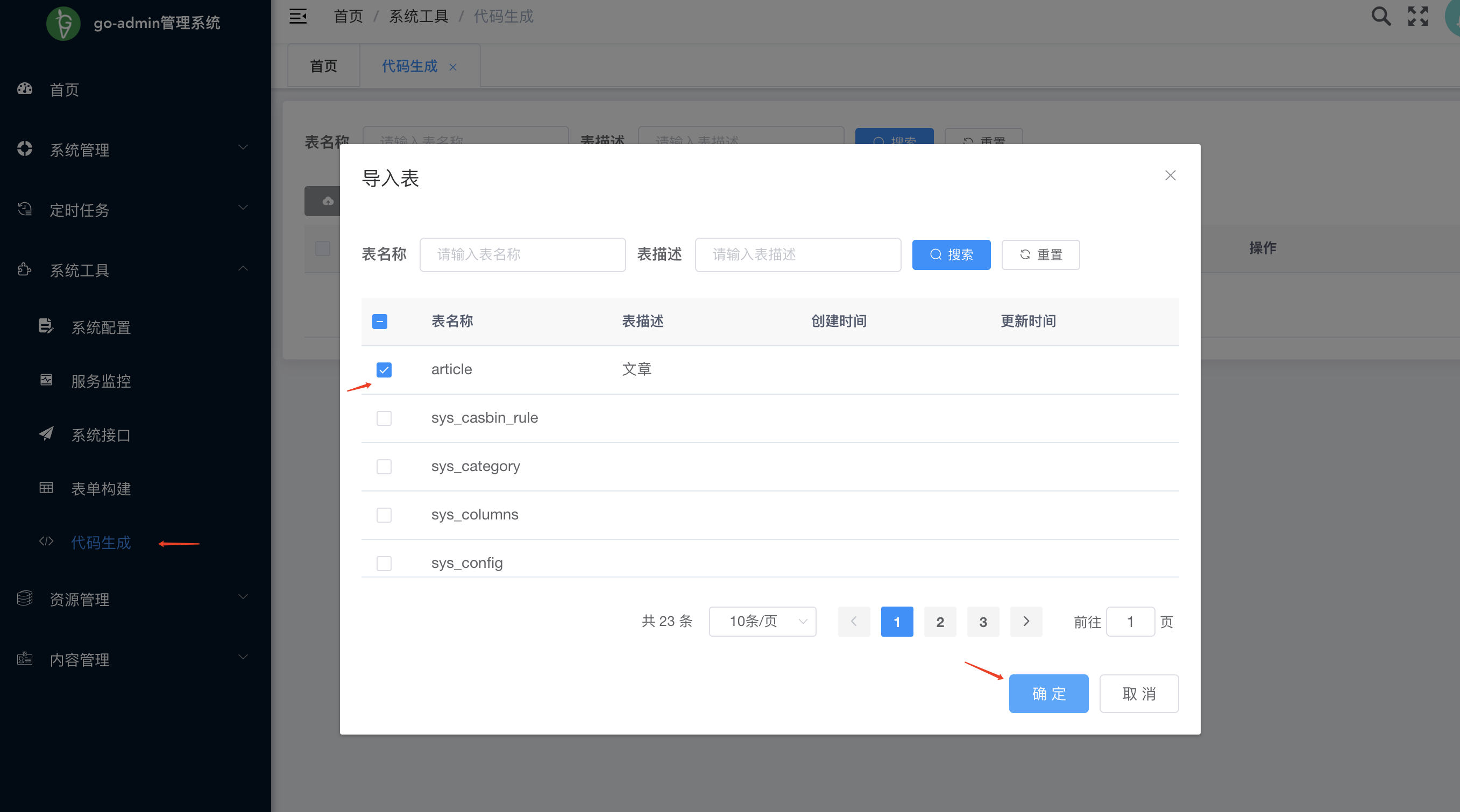Click the header search magnifier icon
Screen dimensions: 1460x812
tap(1380, 16)
